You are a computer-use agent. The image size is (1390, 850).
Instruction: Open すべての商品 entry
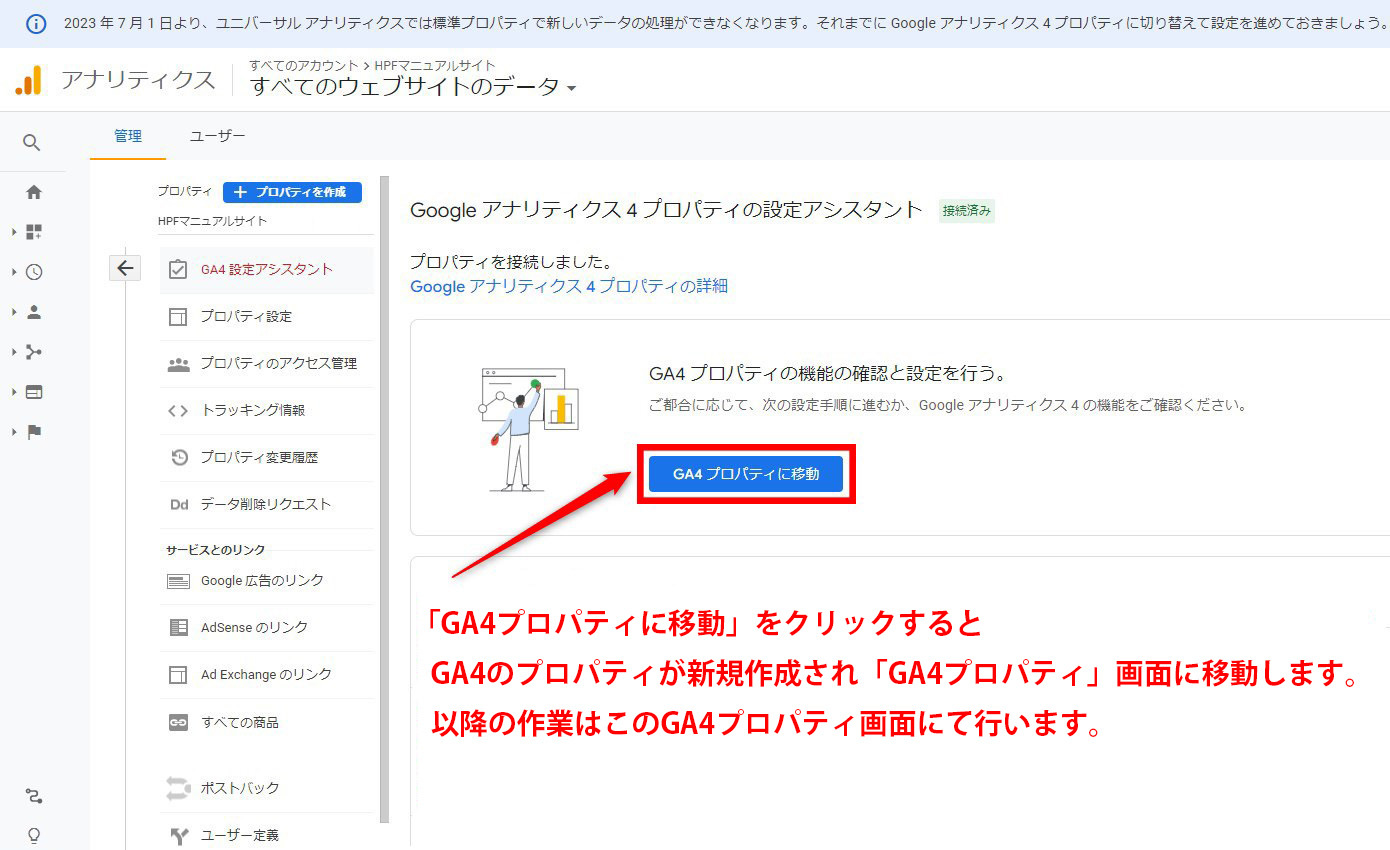266,722
